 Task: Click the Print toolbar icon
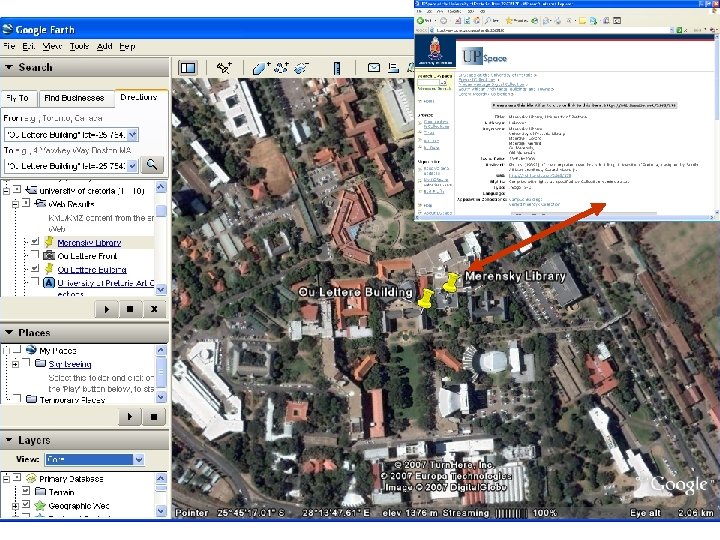[x=393, y=68]
